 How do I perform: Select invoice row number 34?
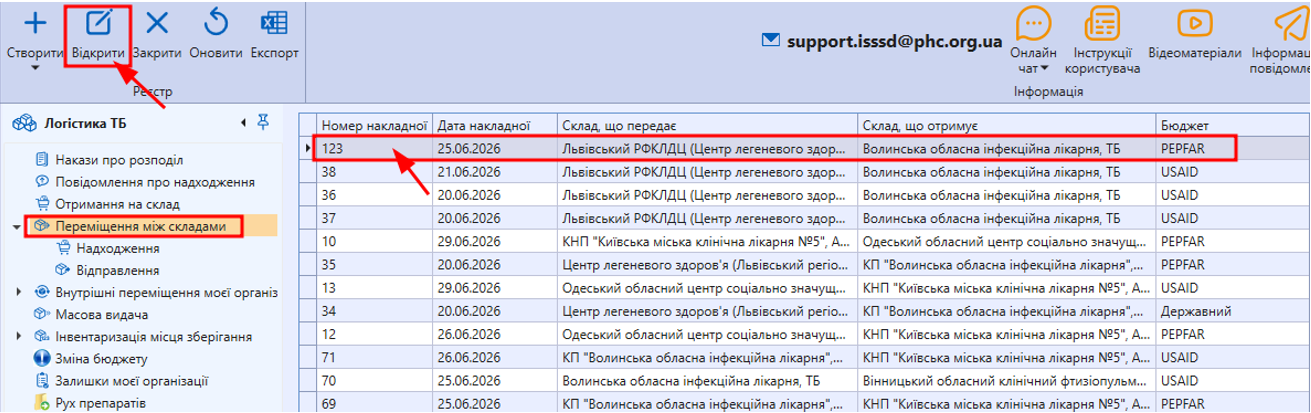click(806, 310)
